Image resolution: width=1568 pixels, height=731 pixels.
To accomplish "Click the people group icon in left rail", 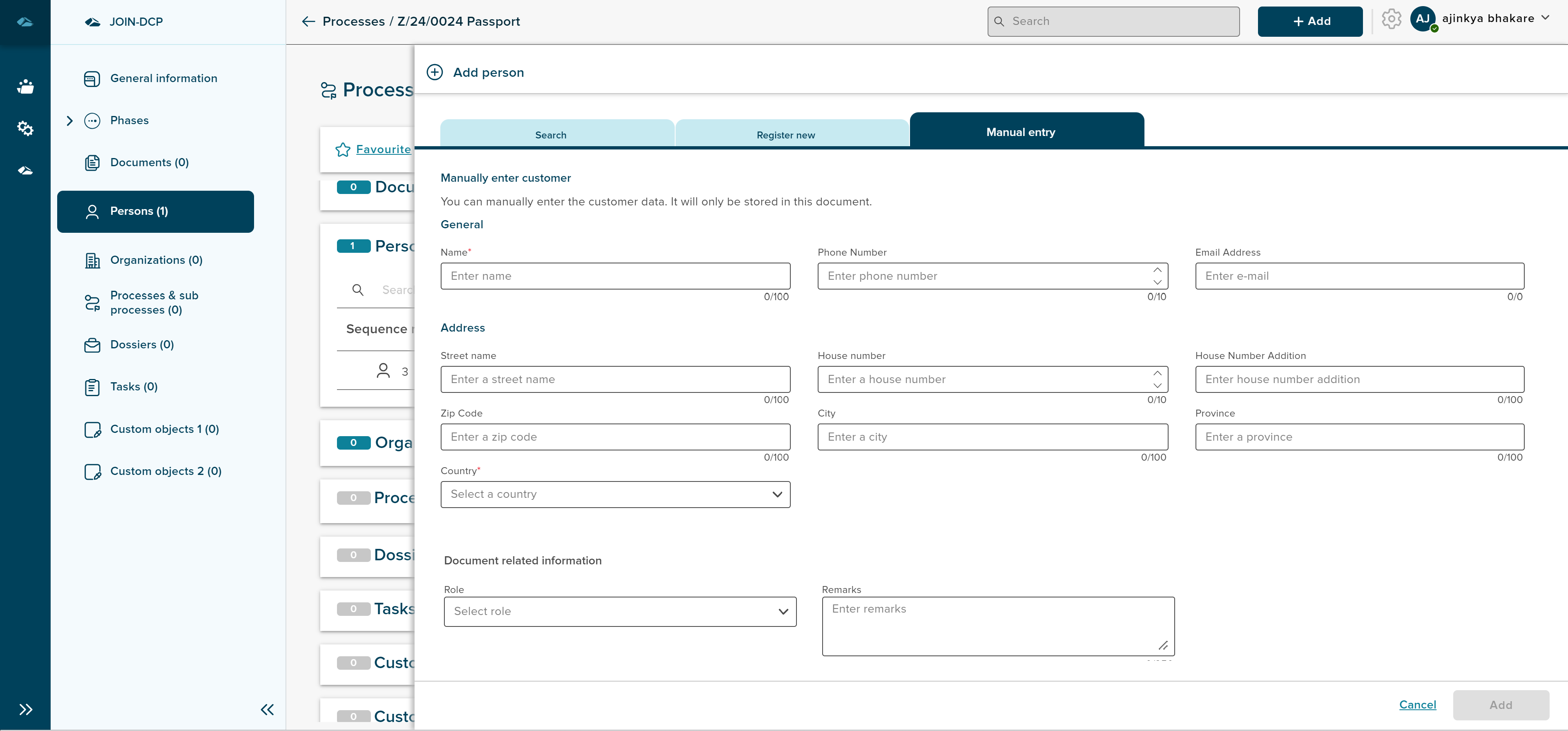I will [x=25, y=87].
